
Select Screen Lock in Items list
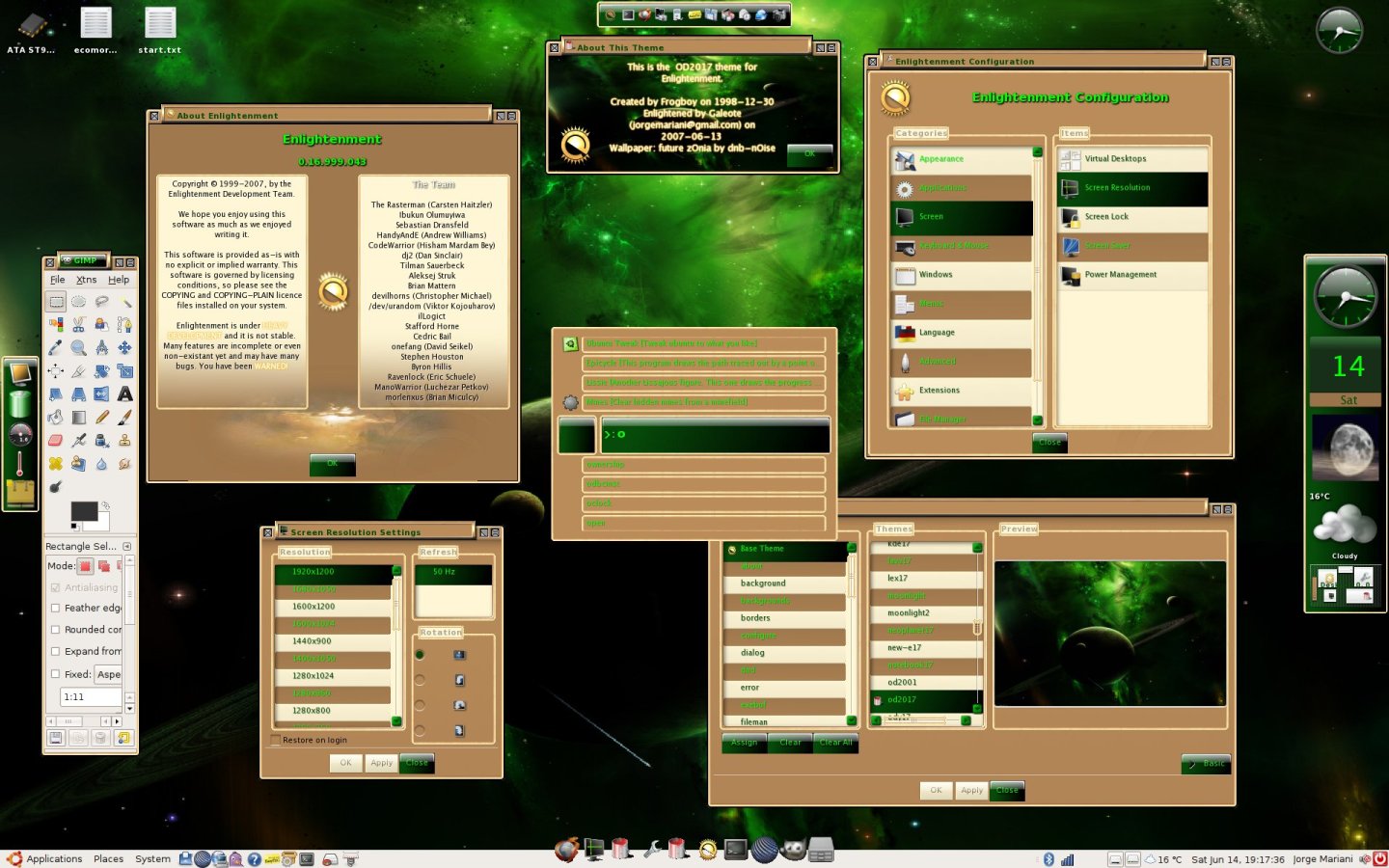click(x=1132, y=217)
